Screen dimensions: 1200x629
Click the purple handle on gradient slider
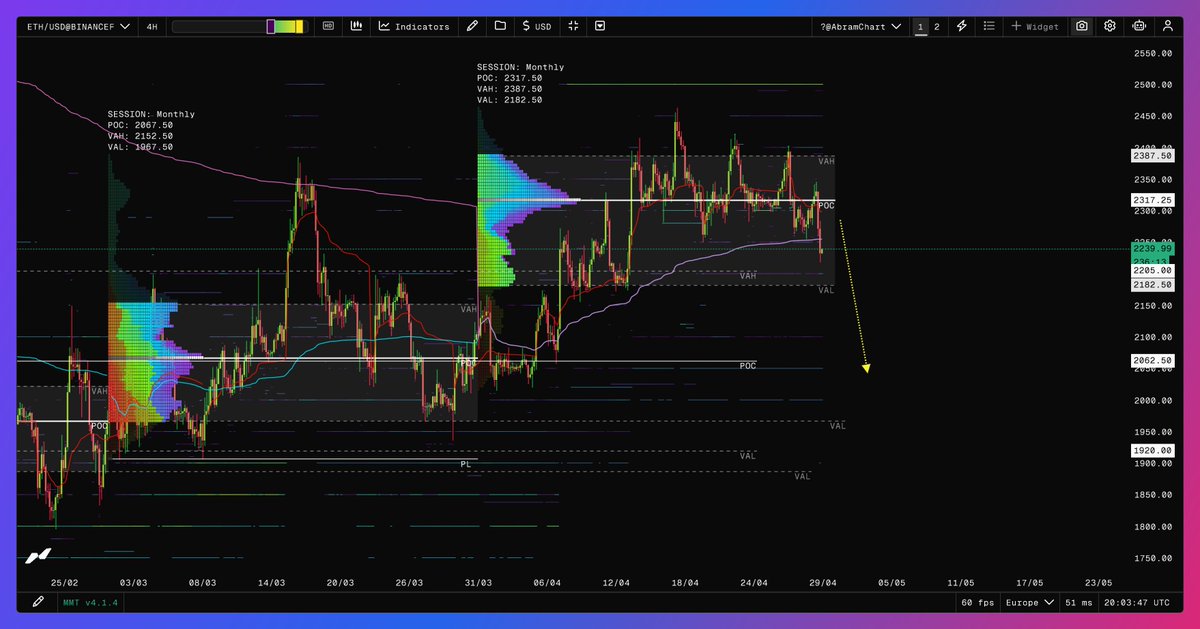coord(270,27)
